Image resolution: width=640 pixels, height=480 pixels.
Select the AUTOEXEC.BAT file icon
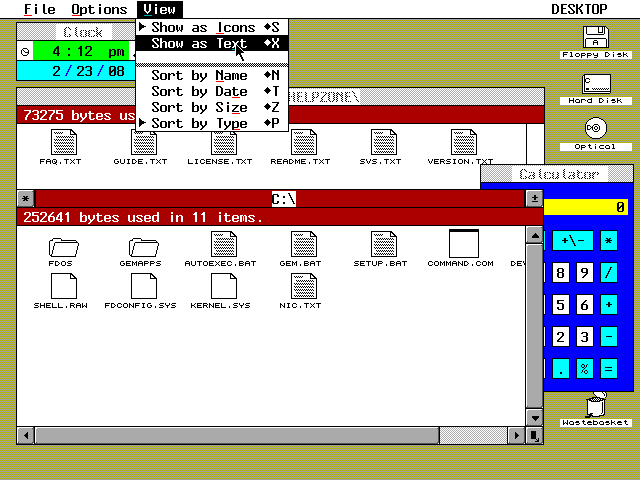coord(224,244)
